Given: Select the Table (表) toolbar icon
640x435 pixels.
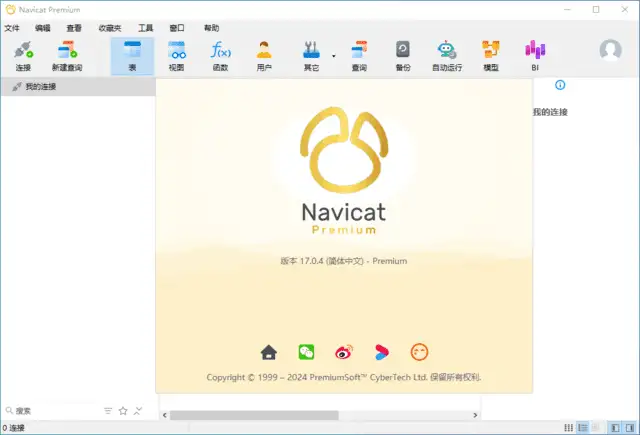Looking at the screenshot, I should click(132, 56).
